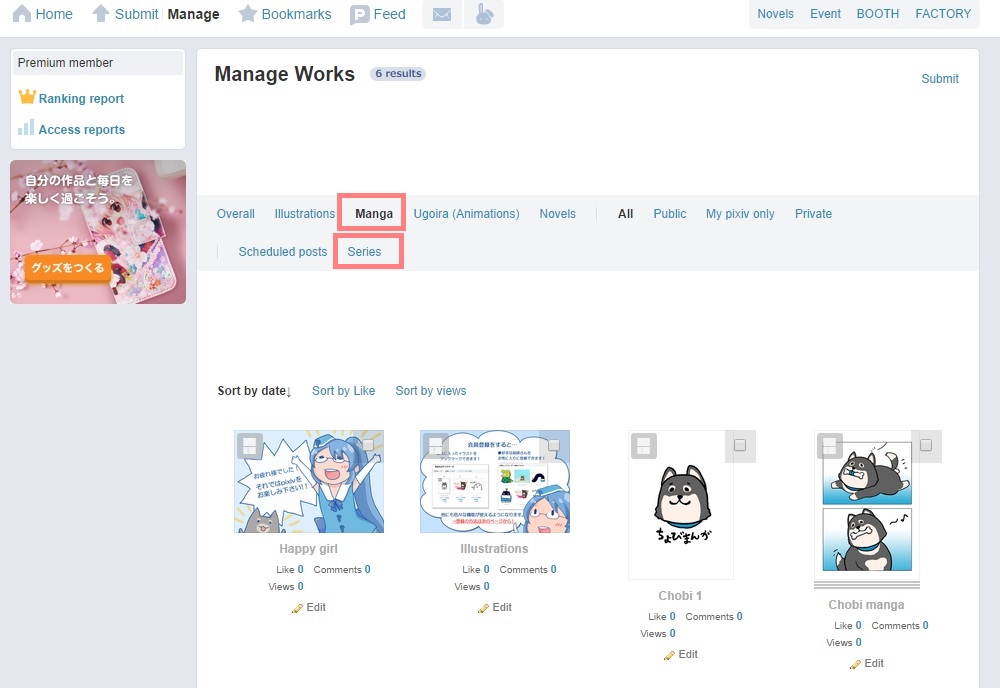Image resolution: width=1000 pixels, height=688 pixels.
Task: Click the Bookmarks star icon
Action: 248,14
